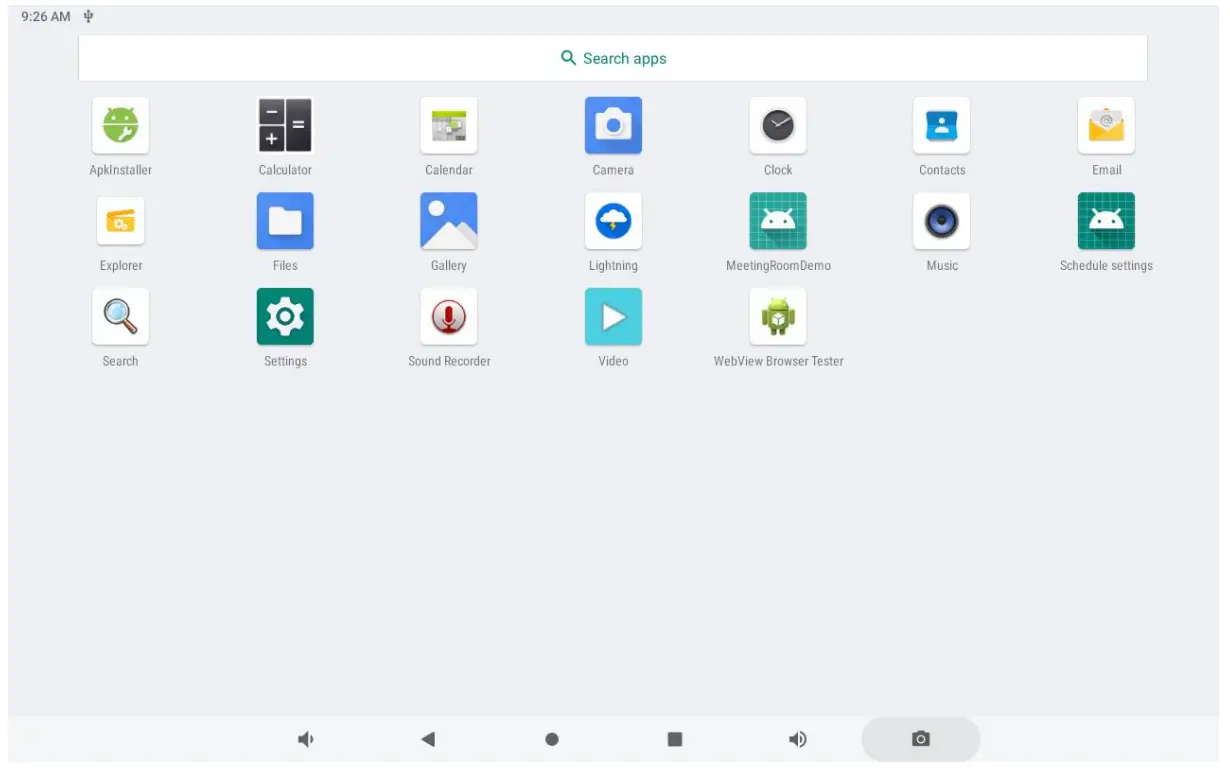Launch the Search app with magnifier icon
Image resolution: width=1230 pixels, height=771 pixels.
click(120, 317)
